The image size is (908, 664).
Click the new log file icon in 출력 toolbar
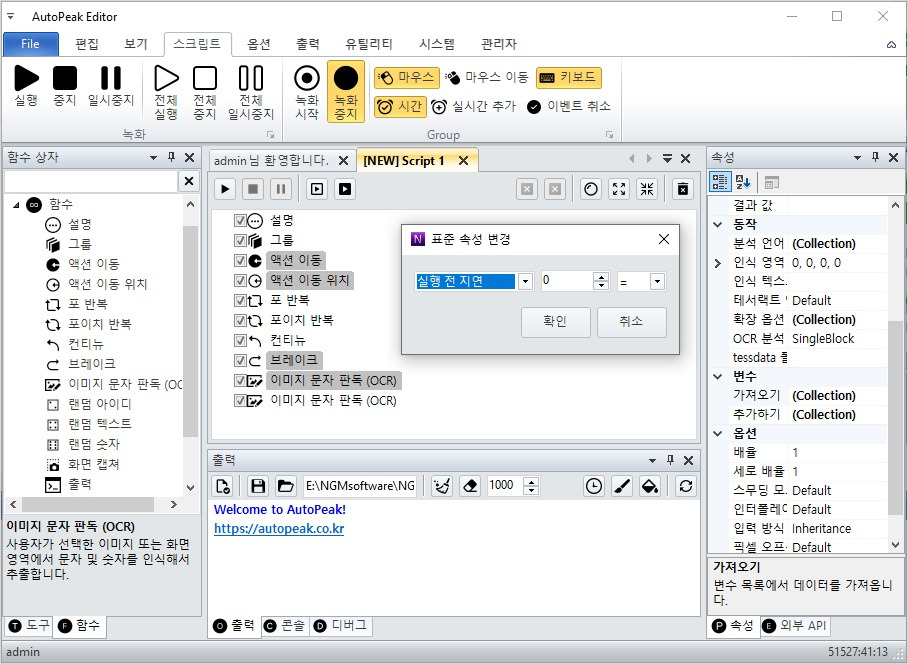[223, 486]
